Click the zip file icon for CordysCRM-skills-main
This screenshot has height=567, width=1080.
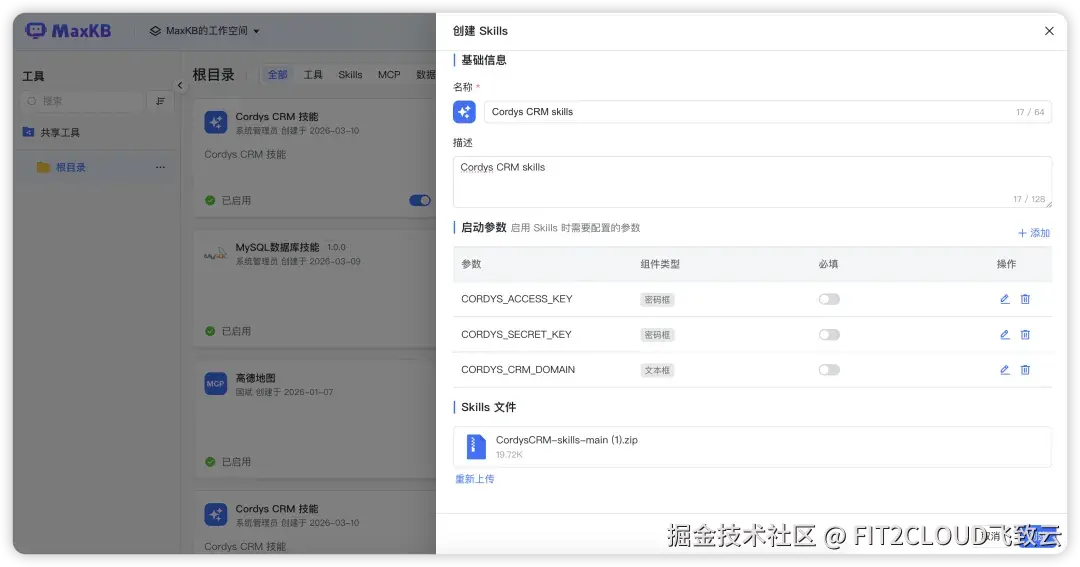pos(475,446)
